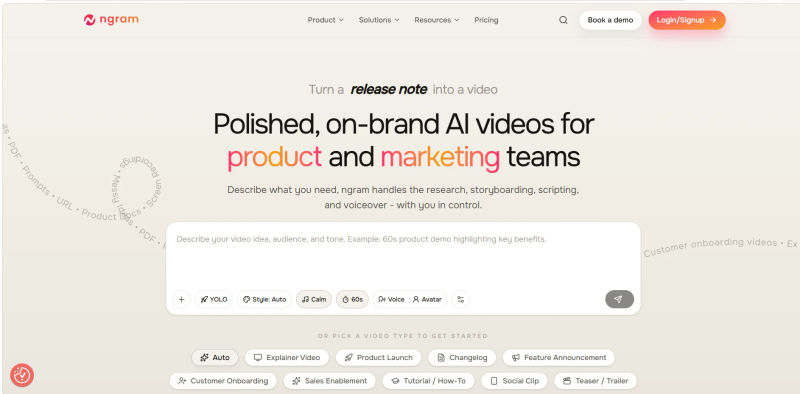Toggle the Calm music chip
The image size is (800, 394).
point(314,300)
